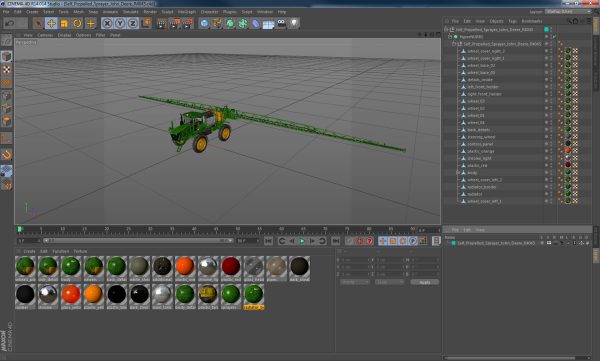Activate the Move tool
600x361 pixels.
[x=51, y=24]
